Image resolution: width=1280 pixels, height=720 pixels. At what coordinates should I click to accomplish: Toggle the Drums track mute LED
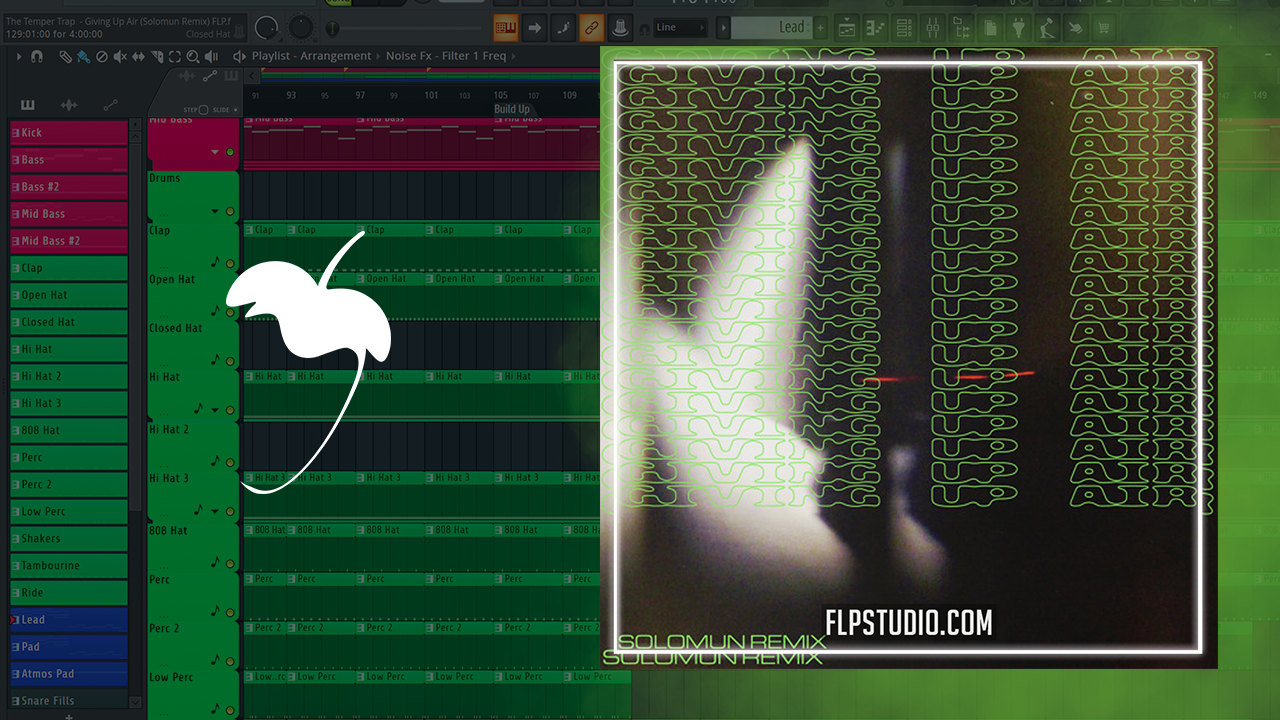click(x=230, y=212)
